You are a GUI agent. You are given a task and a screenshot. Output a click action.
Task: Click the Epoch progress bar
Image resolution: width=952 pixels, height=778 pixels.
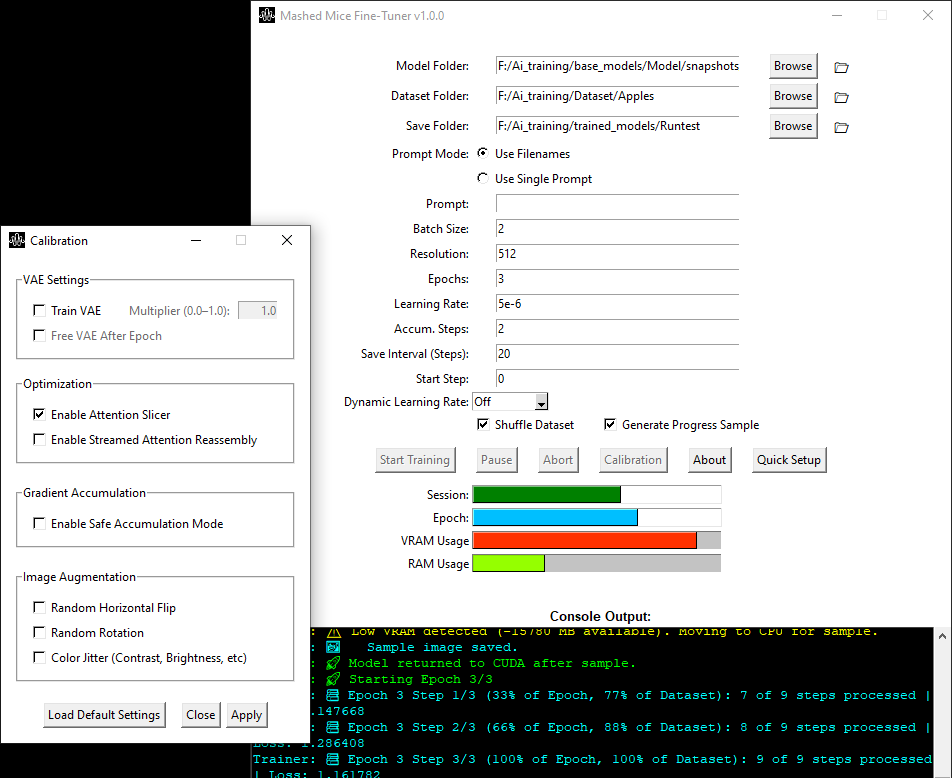597,517
